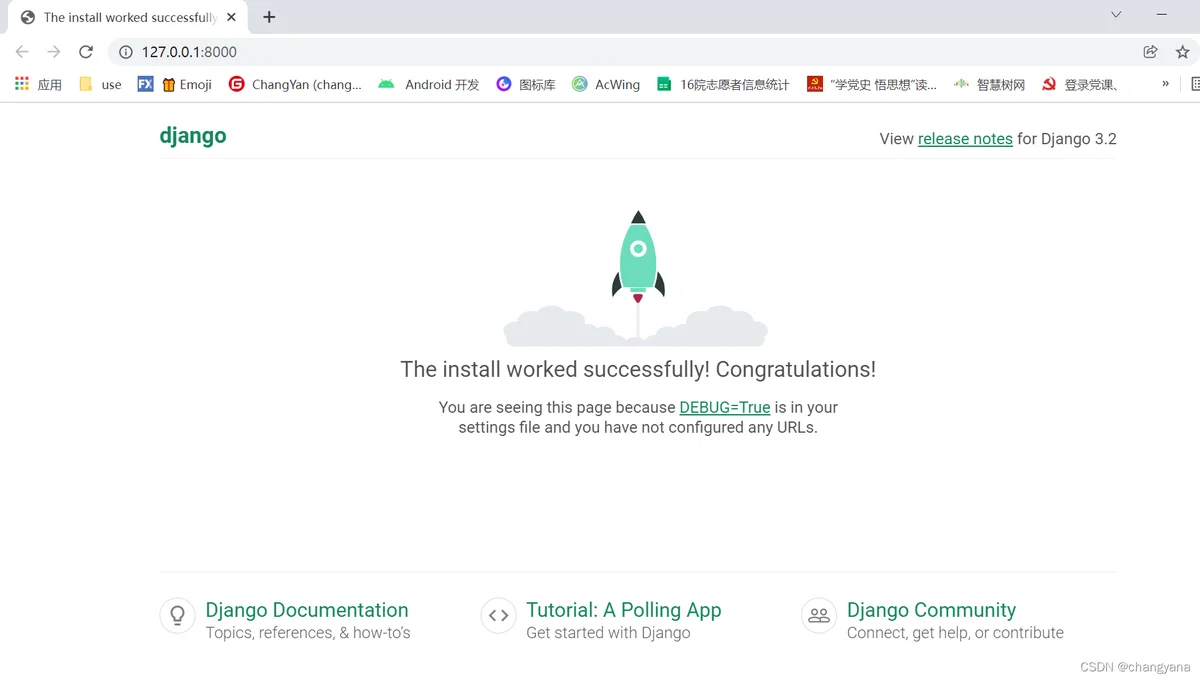Screen dimensions: 1200x680
Task: Click 'Get started with Django' text
Action: click(608, 633)
